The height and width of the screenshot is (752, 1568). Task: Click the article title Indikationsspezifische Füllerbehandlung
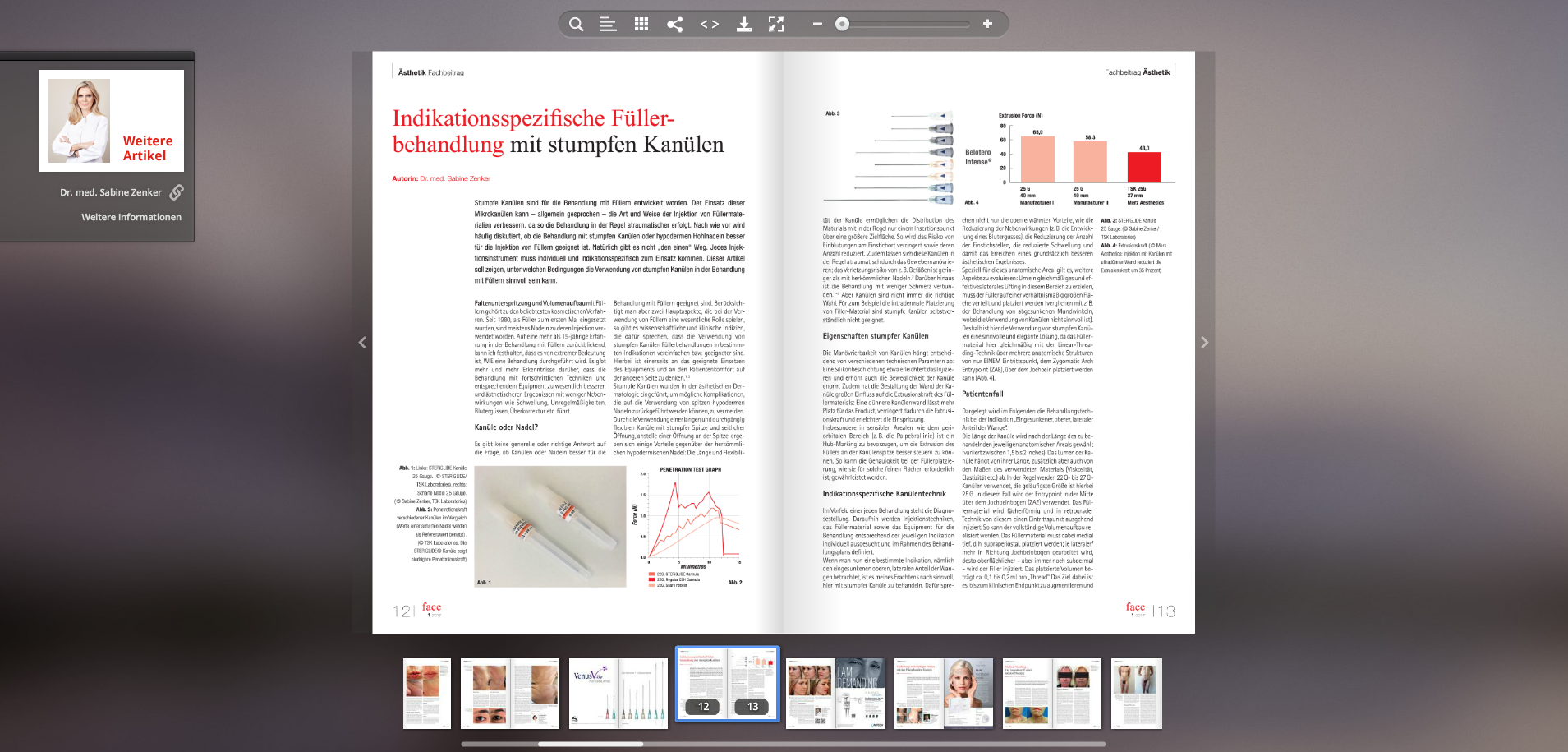[x=559, y=131]
